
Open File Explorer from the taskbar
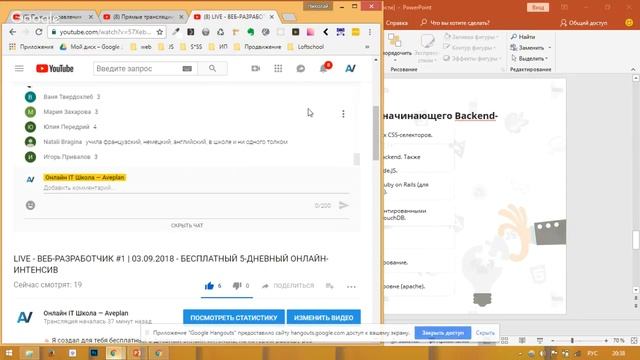(x=29, y=353)
